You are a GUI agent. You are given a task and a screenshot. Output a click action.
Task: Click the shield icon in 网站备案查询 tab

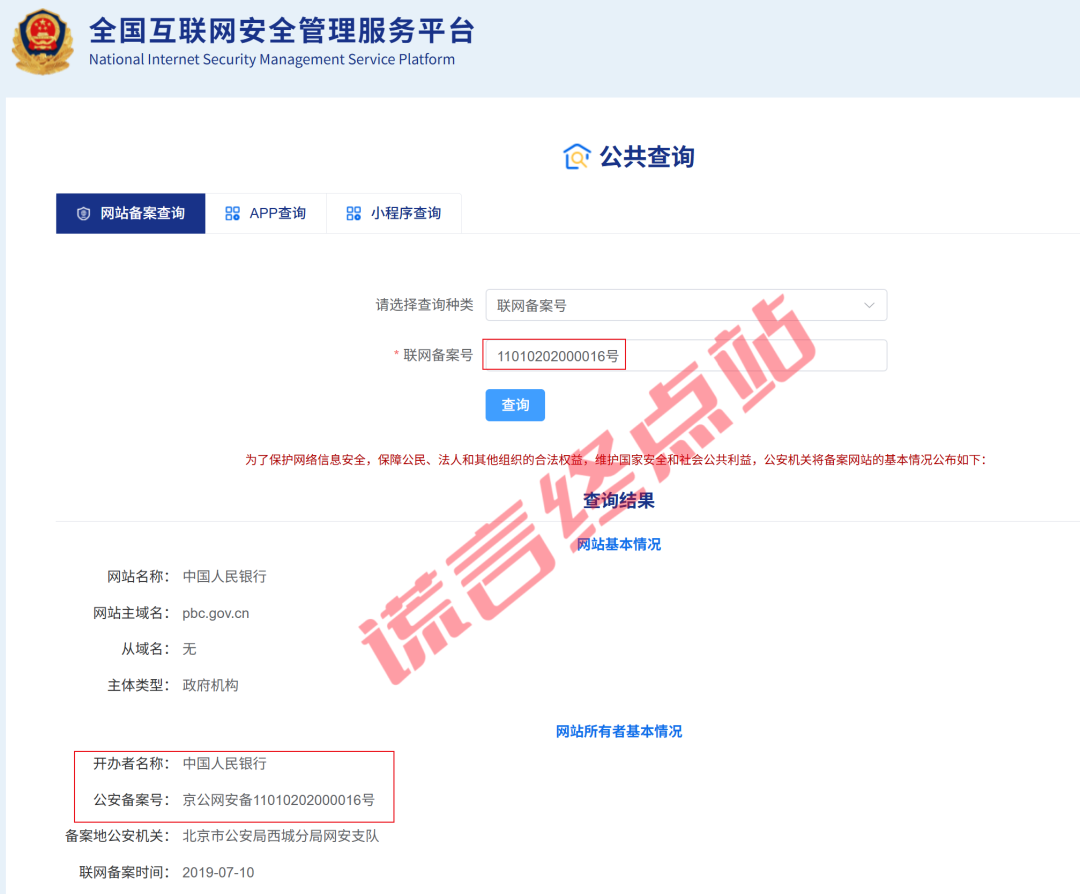click(x=83, y=214)
